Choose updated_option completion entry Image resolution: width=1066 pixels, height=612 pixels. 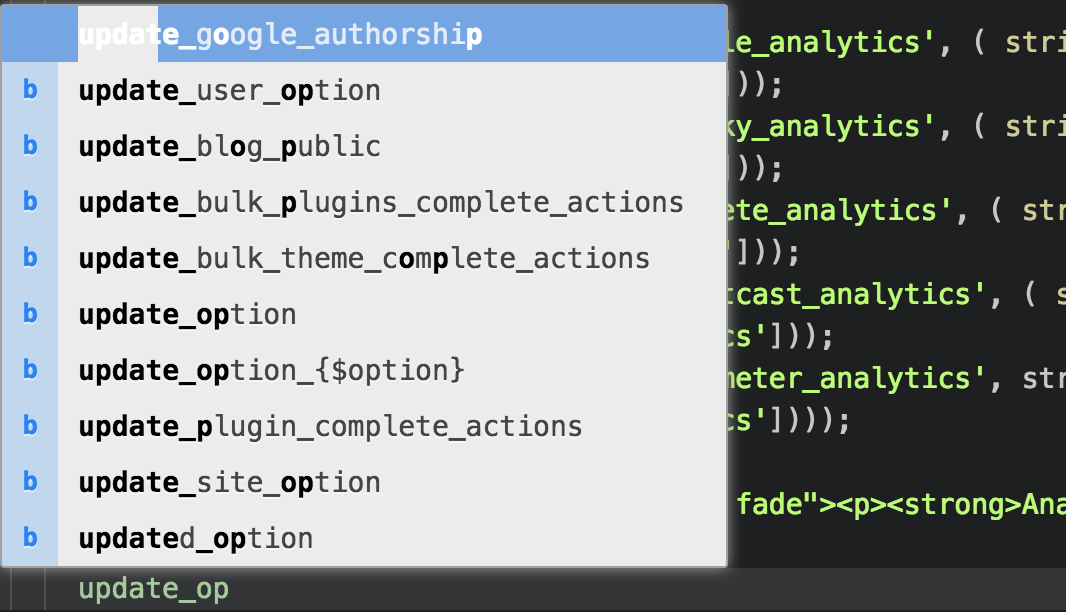pos(364,538)
